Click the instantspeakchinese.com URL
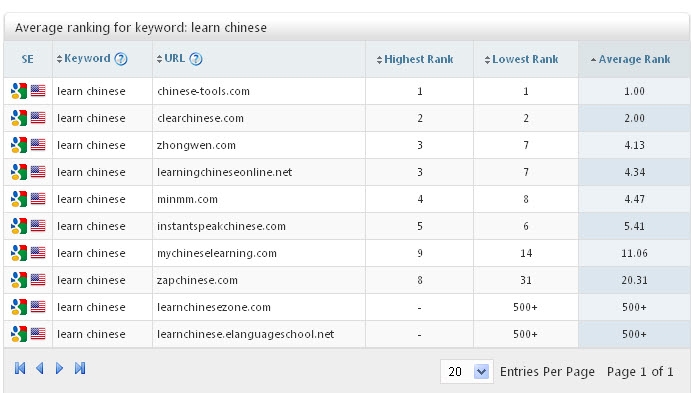The width and height of the screenshot is (691, 393). coord(221,226)
